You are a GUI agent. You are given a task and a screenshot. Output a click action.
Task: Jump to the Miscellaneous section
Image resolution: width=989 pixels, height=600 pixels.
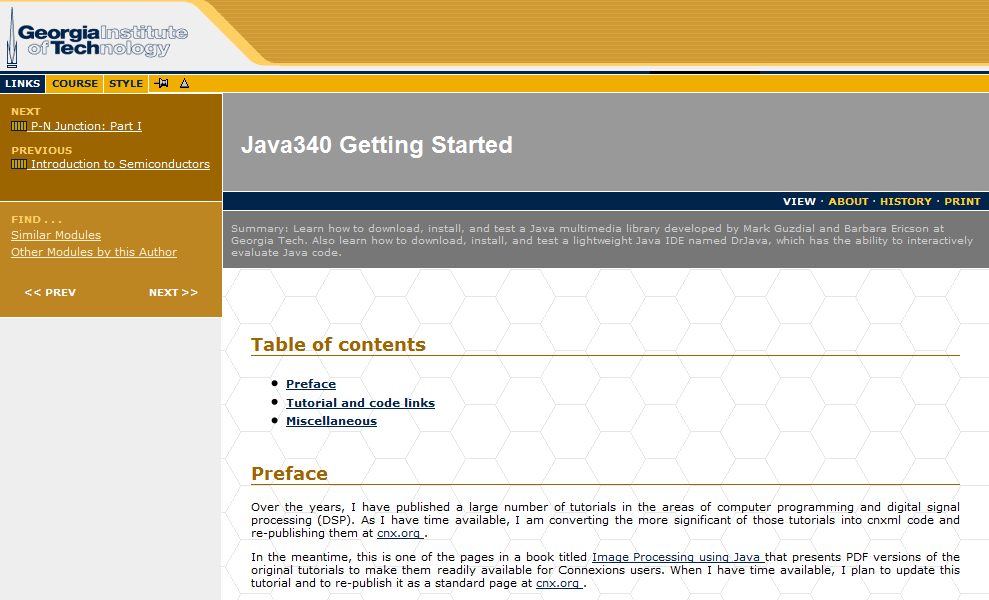click(331, 421)
